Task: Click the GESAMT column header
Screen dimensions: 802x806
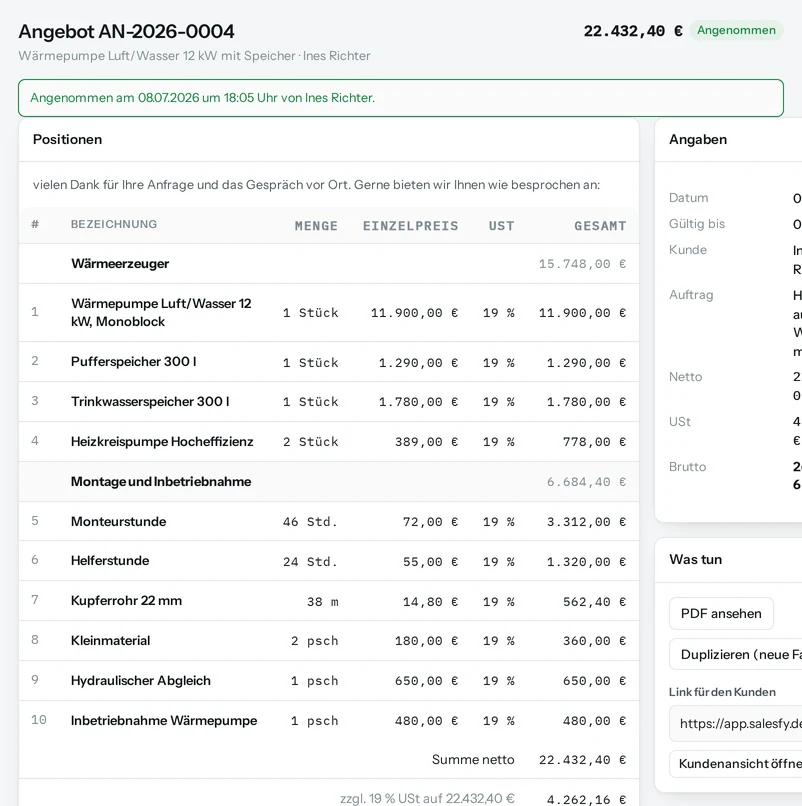Action: pos(600,226)
